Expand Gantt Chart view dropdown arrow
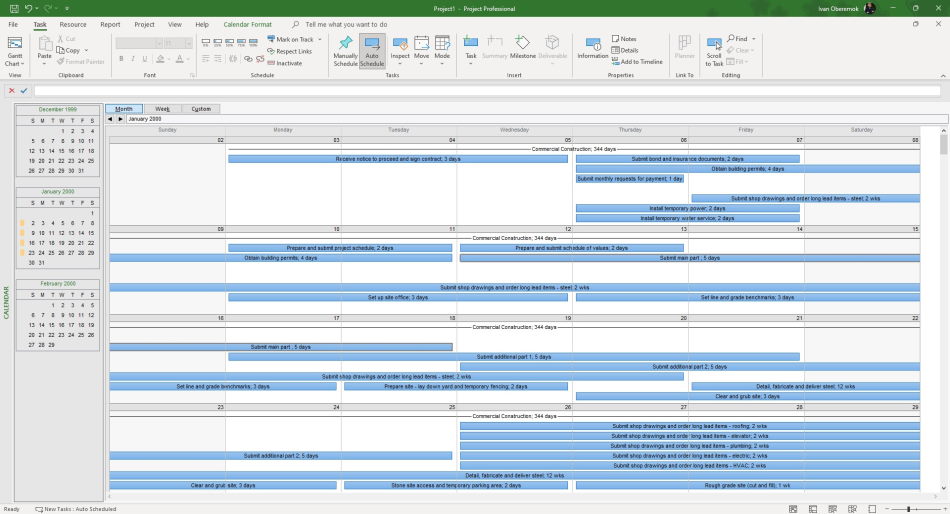The image size is (950, 514). (22, 64)
